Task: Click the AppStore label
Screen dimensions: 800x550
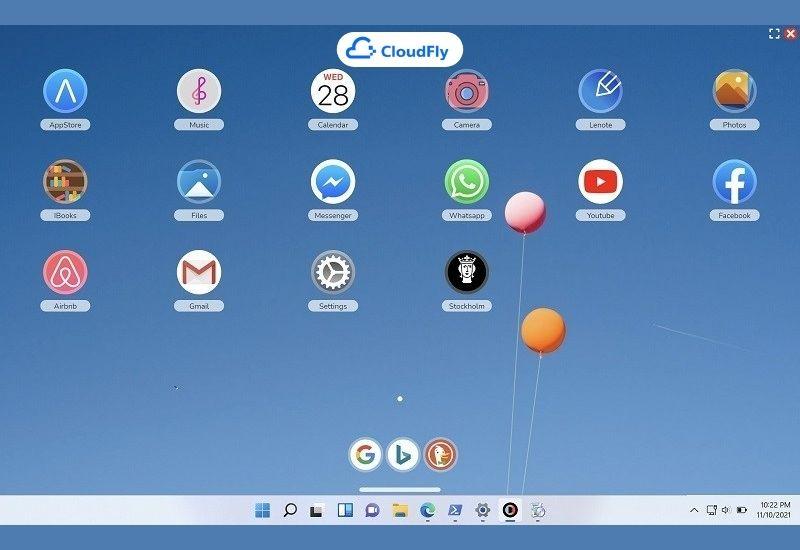Action: pos(65,124)
